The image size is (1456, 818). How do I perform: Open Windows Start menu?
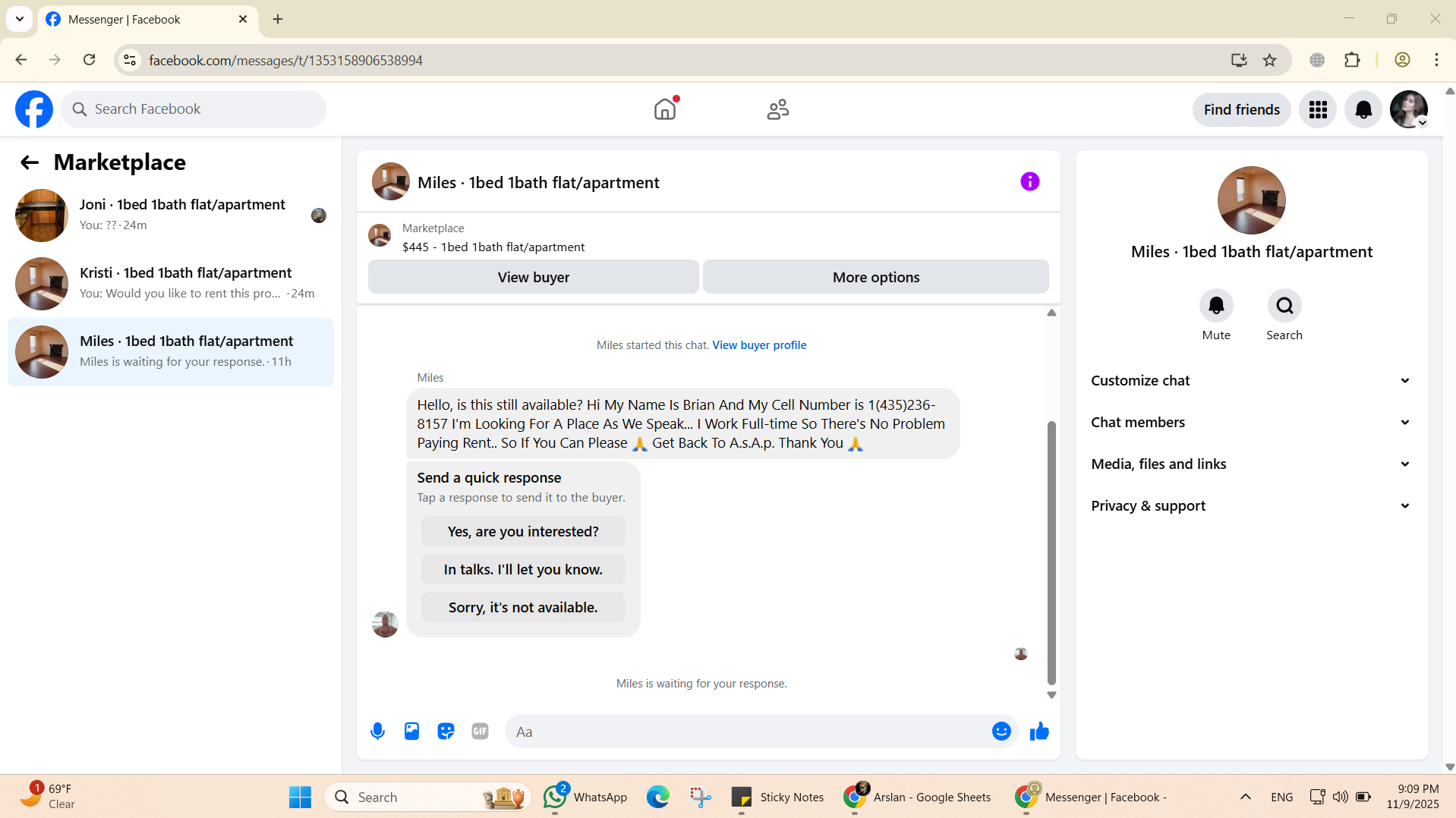tap(300, 798)
